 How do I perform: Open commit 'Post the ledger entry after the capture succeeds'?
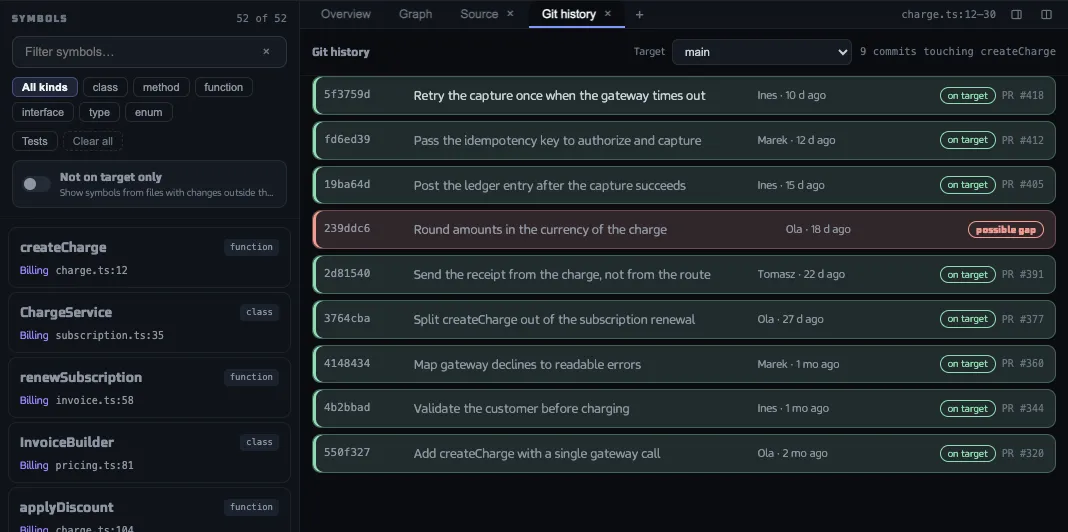(x=550, y=185)
